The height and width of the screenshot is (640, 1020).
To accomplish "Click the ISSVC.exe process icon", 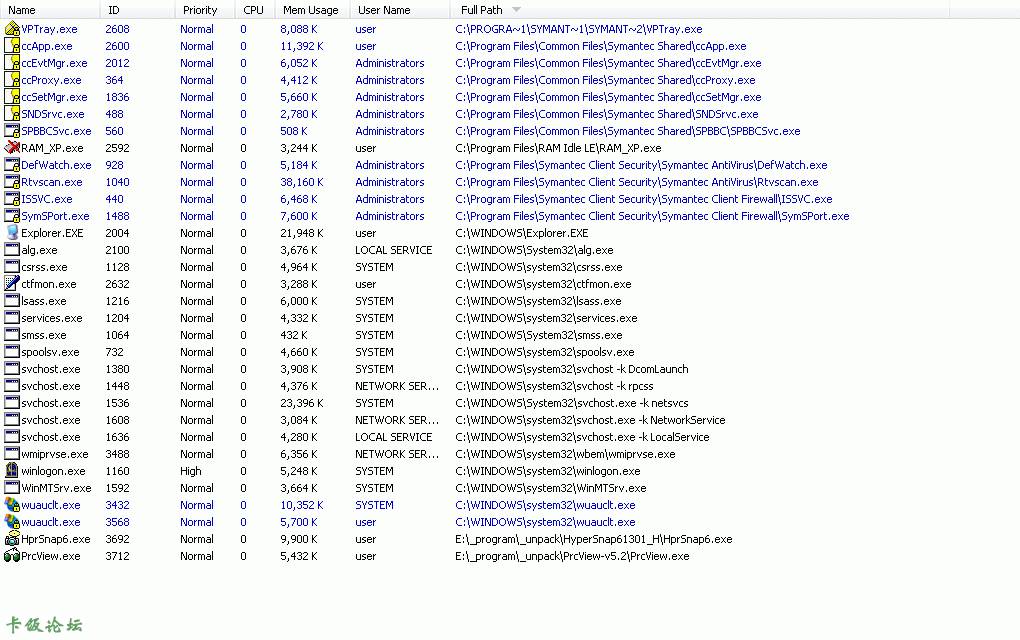I will (x=12, y=198).
